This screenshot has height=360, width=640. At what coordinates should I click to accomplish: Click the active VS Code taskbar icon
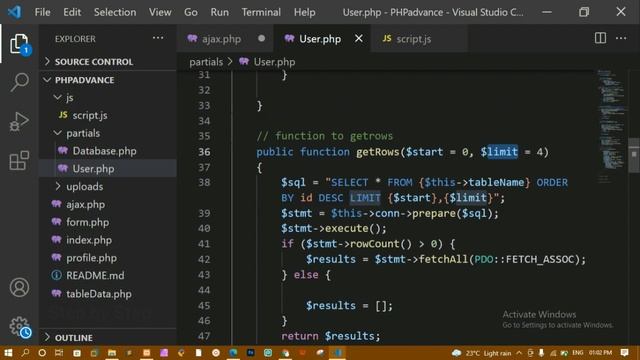pos(337,353)
